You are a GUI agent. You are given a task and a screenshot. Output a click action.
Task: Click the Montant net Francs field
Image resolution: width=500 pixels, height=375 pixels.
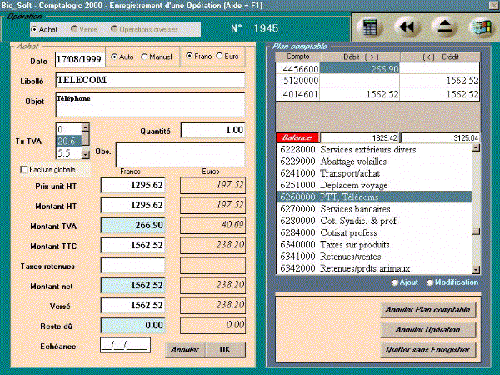click(x=133, y=285)
